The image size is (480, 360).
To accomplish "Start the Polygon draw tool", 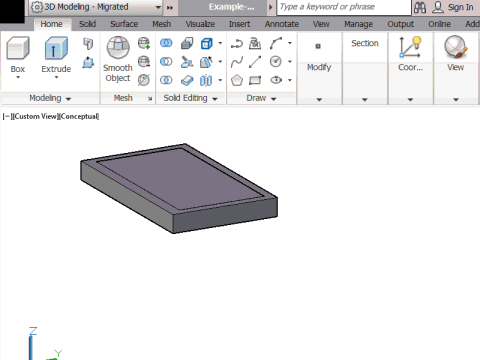I will (237, 80).
